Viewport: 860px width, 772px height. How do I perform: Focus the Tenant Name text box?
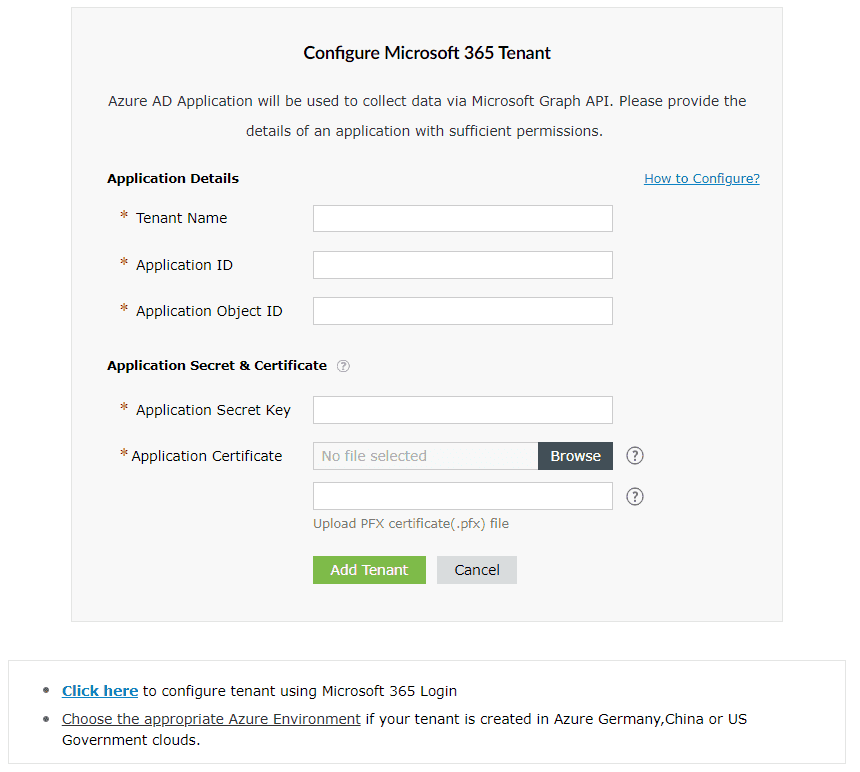[462, 219]
